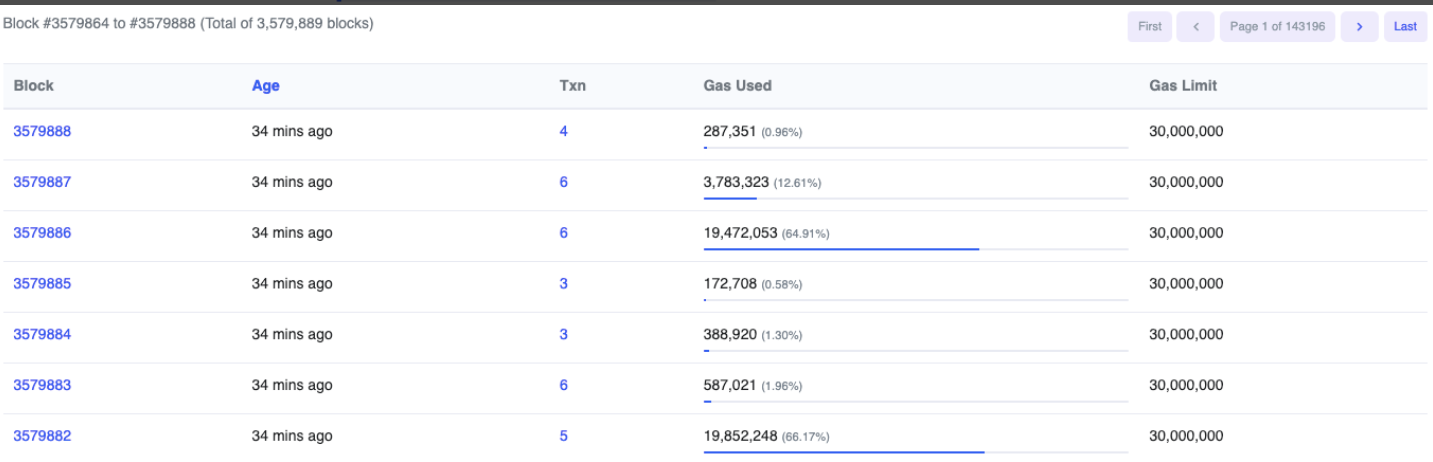Open block 3579883

[x=42, y=386]
